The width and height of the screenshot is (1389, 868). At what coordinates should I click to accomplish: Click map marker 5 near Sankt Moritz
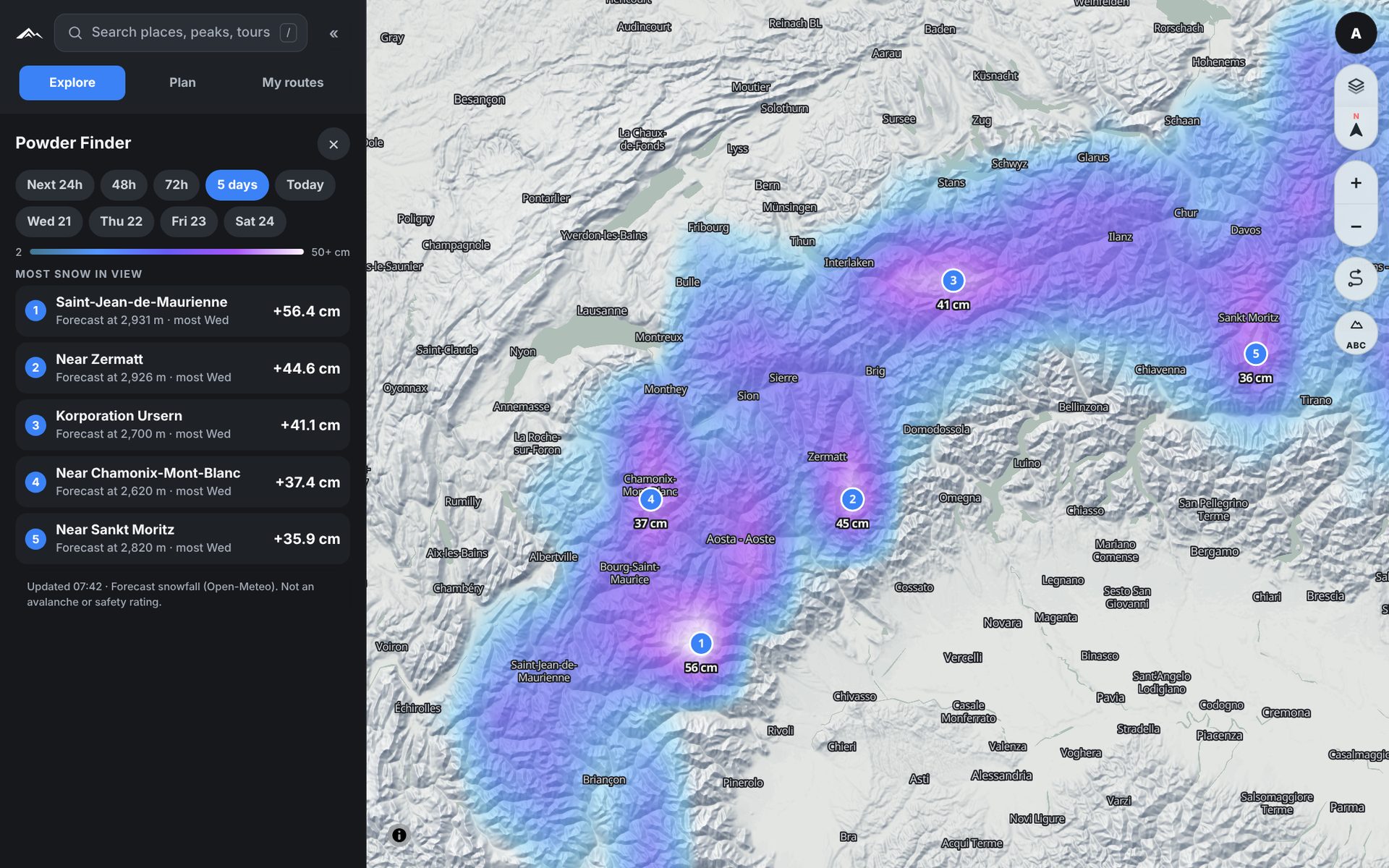pos(1255,354)
